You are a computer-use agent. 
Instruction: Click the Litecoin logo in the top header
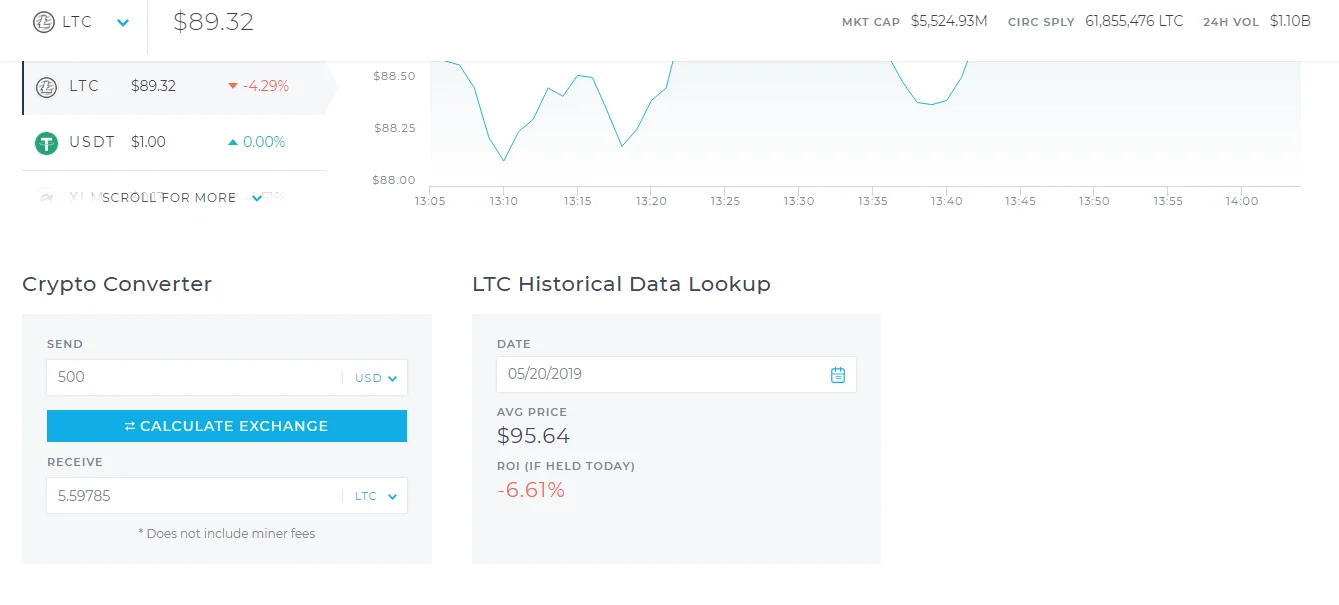[44, 22]
